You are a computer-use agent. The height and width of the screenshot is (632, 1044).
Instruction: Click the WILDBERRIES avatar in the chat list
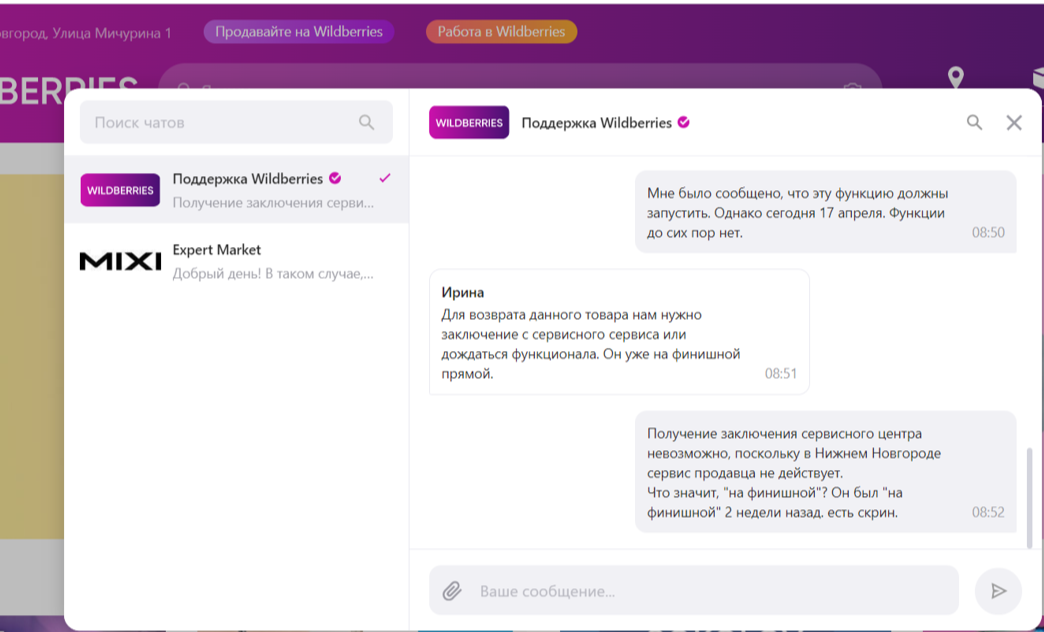(x=120, y=189)
